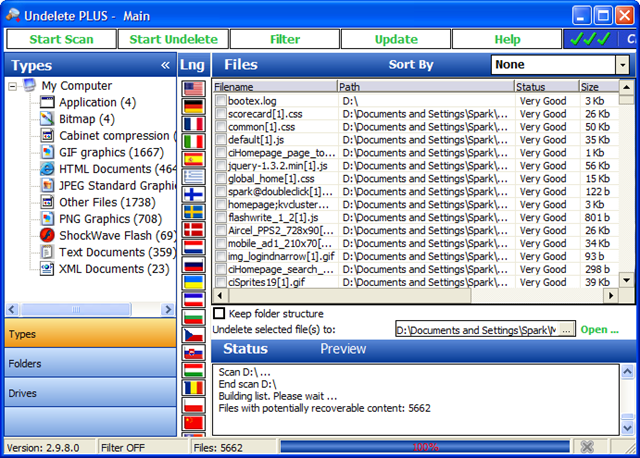The width and height of the screenshot is (640, 458).
Task: Switch to the Preview tab
Action: 343,349
